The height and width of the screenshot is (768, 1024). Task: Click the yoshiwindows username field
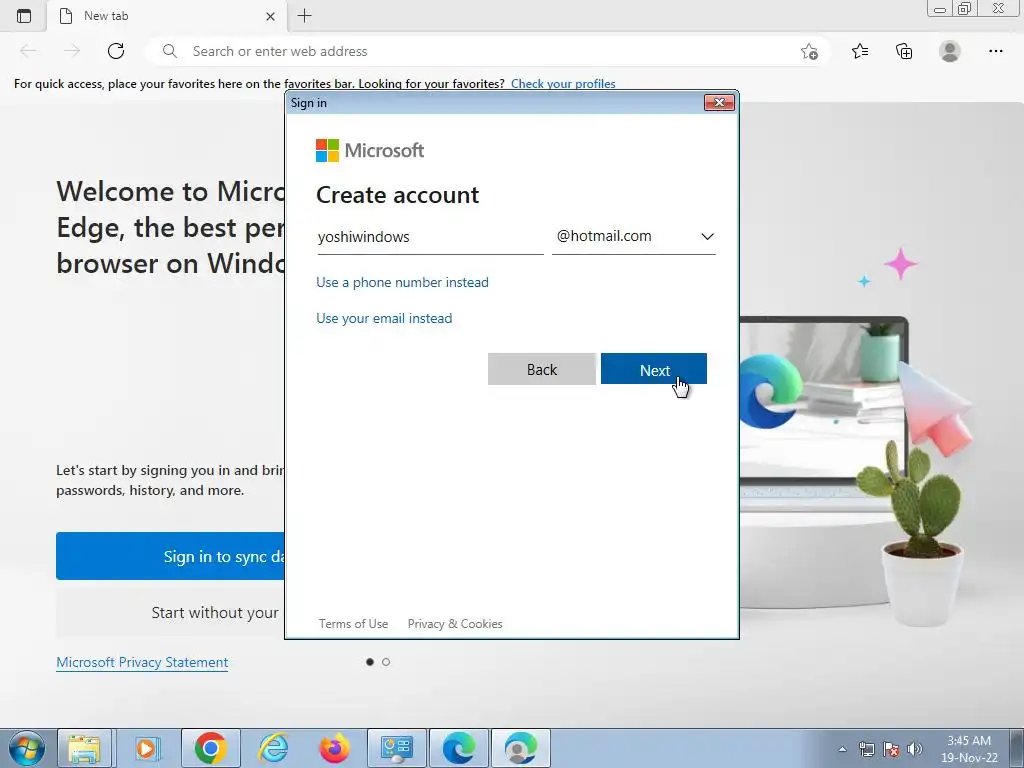[430, 237]
